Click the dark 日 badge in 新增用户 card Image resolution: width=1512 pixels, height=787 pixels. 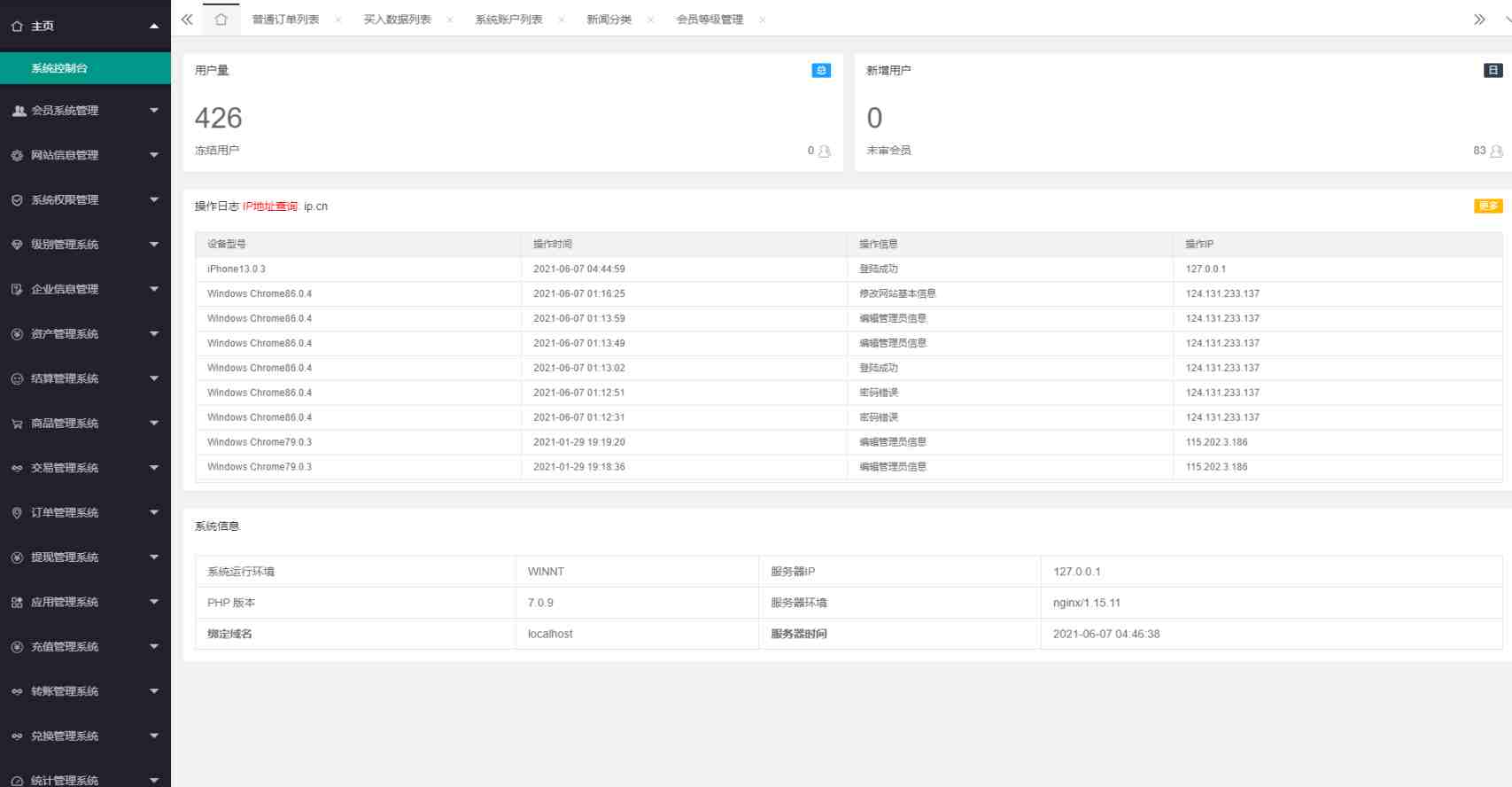click(1493, 71)
